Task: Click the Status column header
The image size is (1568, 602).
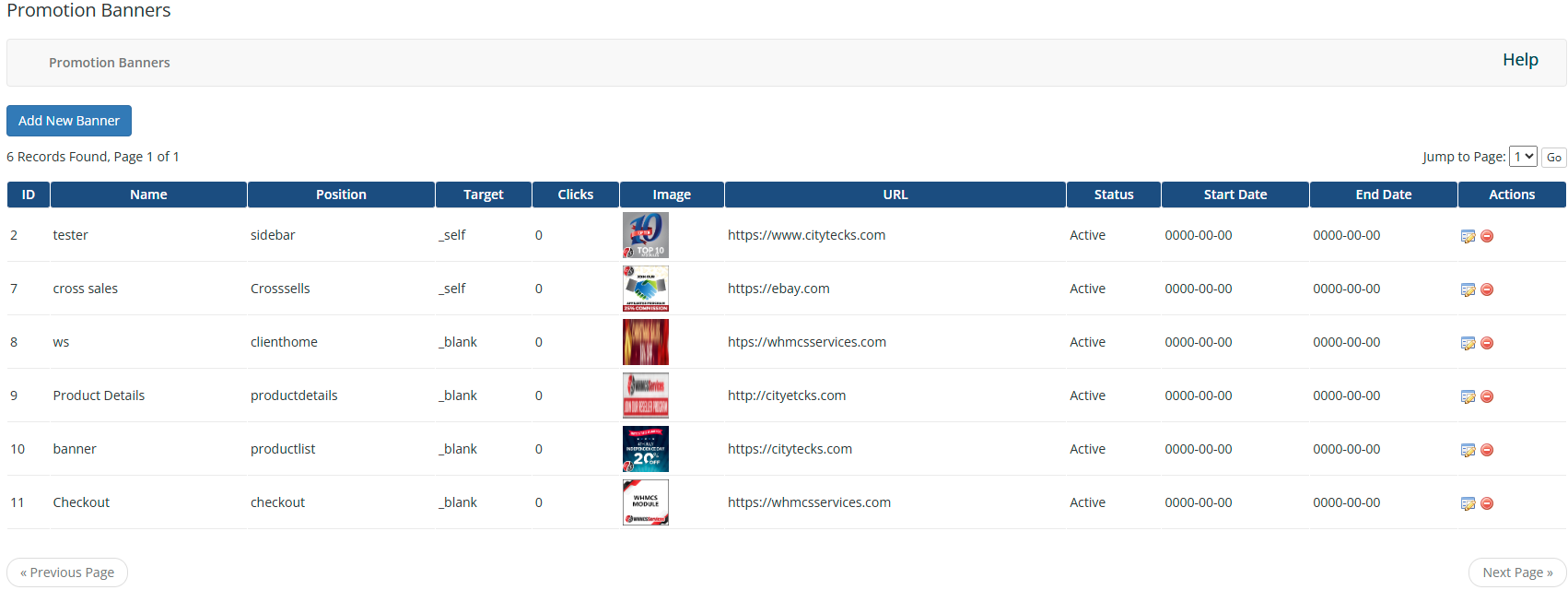Action: (1113, 195)
